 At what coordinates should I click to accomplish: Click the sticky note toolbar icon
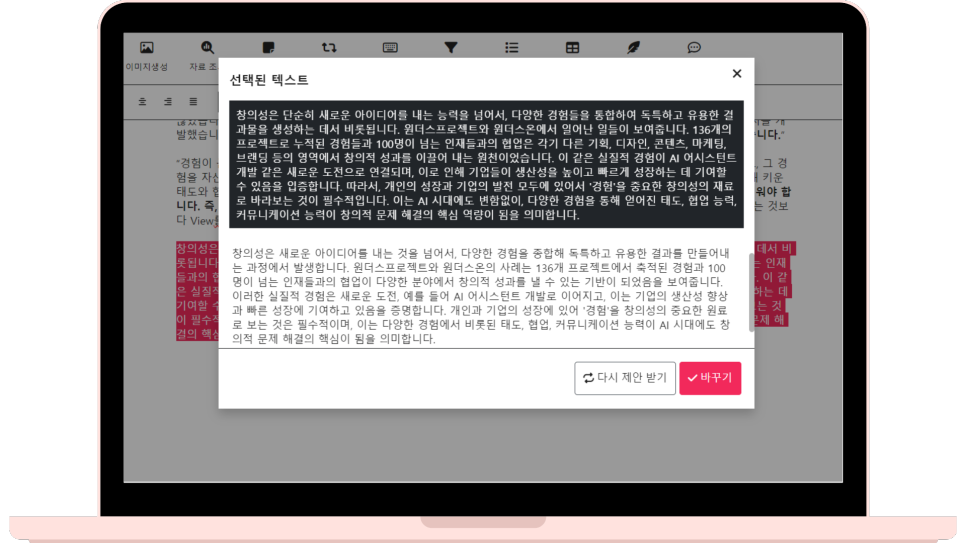[268, 47]
